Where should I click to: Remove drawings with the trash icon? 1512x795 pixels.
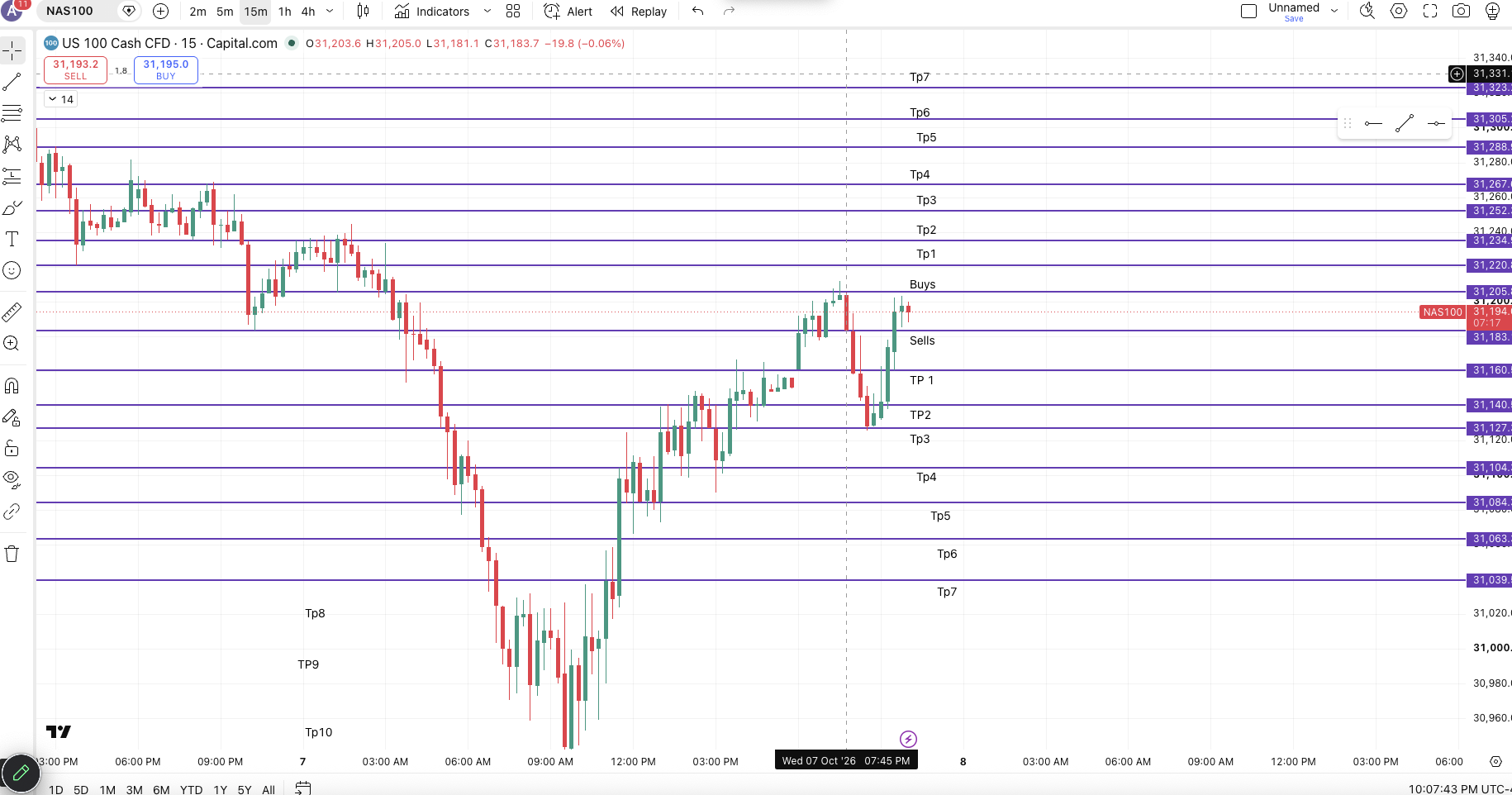12,554
